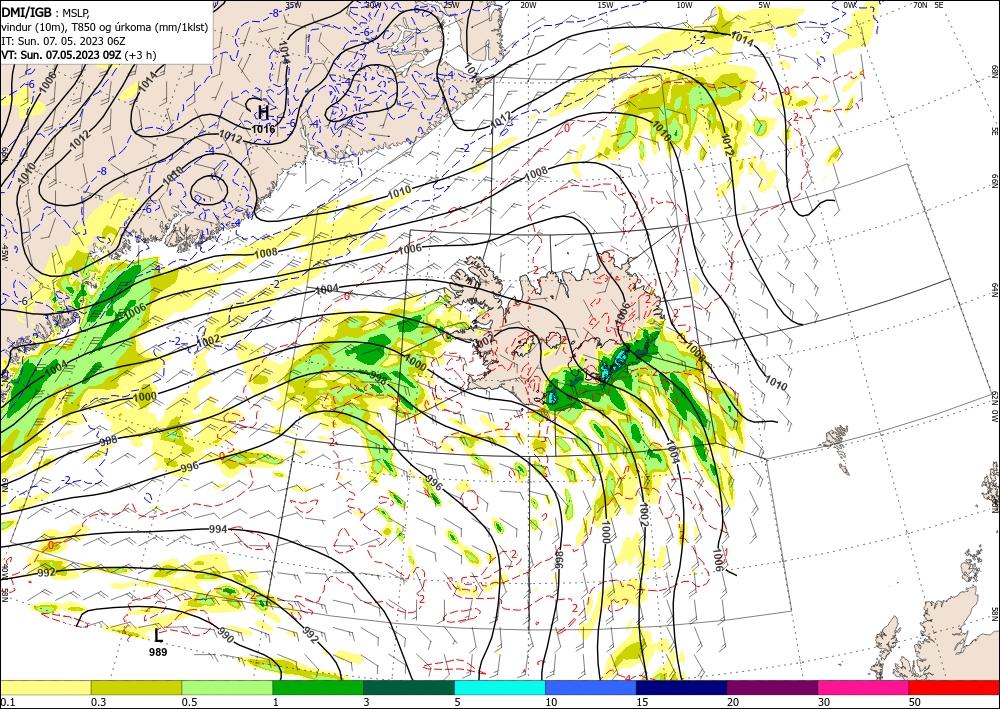Screen dimensions: 1000x709
Task: Click the 994 isobar label
Action: tap(218, 529)
